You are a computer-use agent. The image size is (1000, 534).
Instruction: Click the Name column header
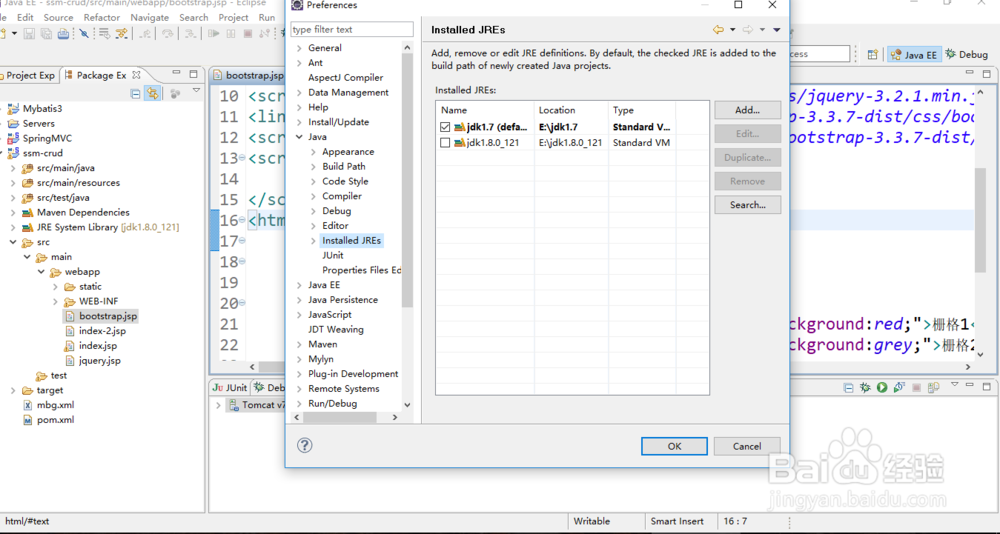click(x=485, y=110)
